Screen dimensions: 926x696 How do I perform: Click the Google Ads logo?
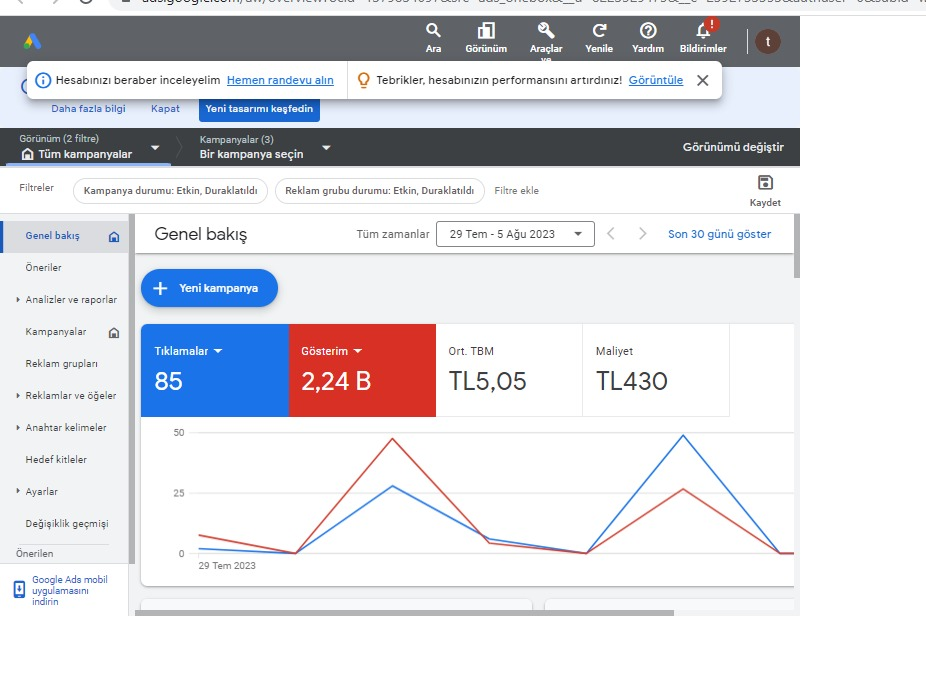pyautogui.click(x=32, y=41)
